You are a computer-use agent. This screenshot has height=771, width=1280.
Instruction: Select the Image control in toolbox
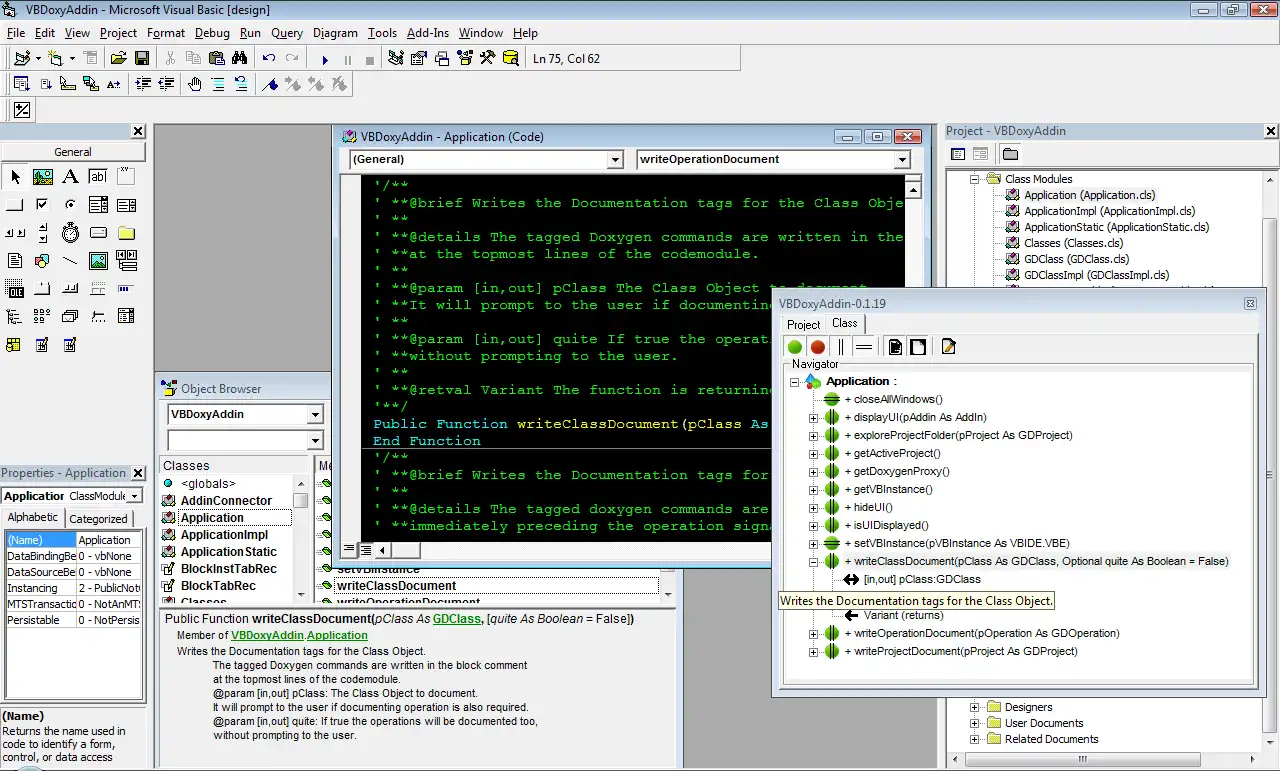pos(98,261)
